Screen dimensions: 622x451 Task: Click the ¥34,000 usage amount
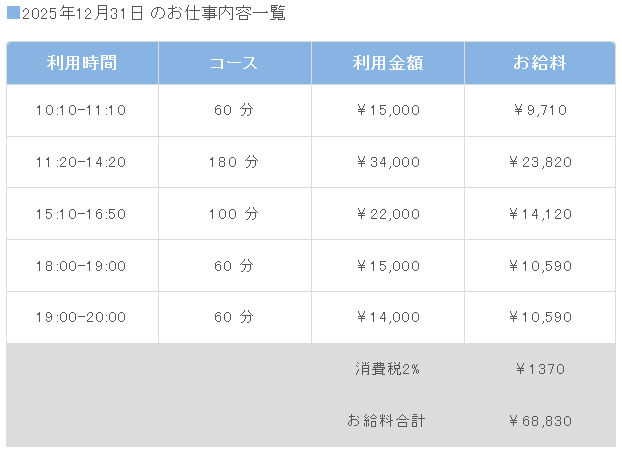388,162
